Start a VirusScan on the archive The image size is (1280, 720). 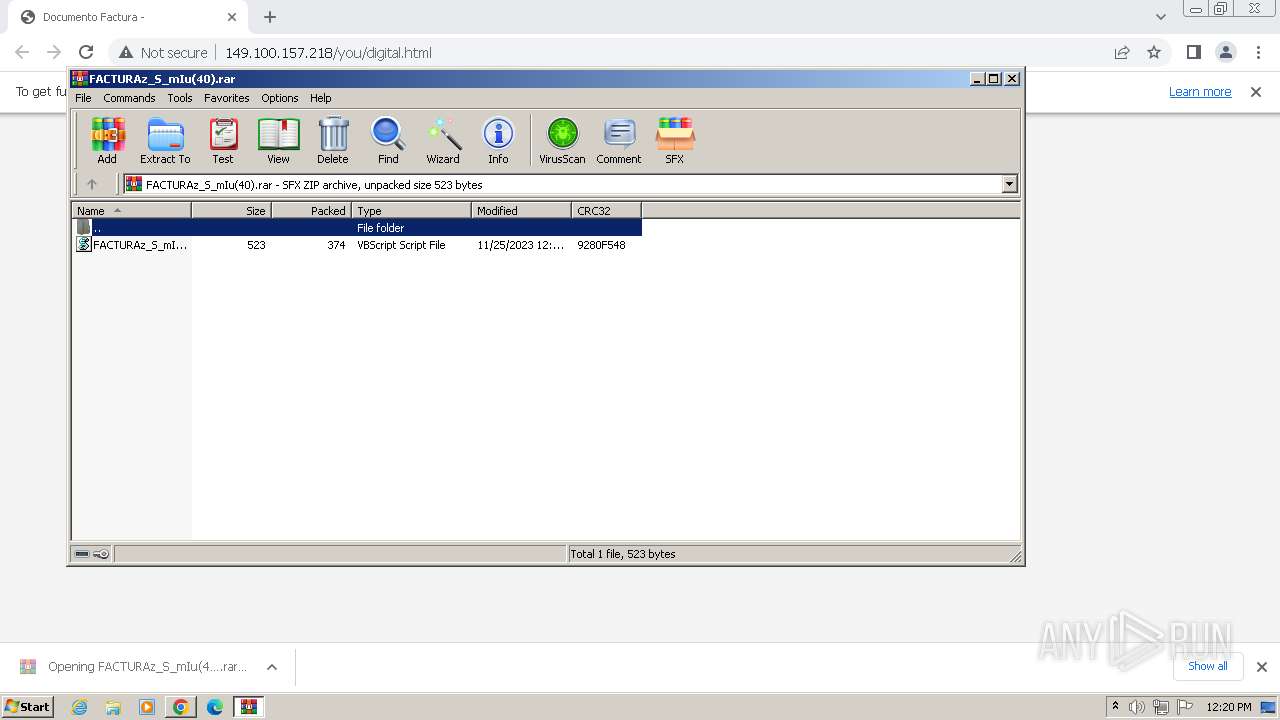tap(562, 140)
